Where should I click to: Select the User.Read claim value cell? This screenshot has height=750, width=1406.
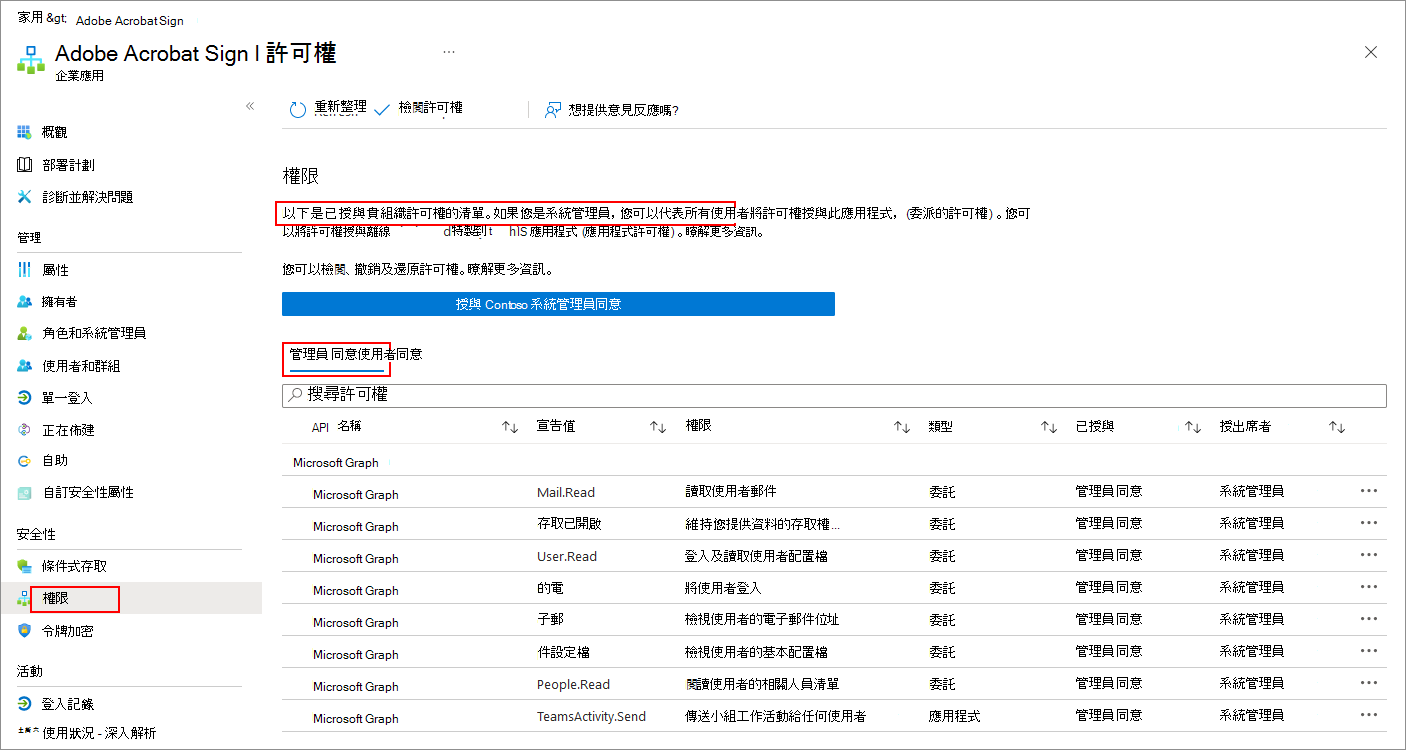click(x=567, y=556)
